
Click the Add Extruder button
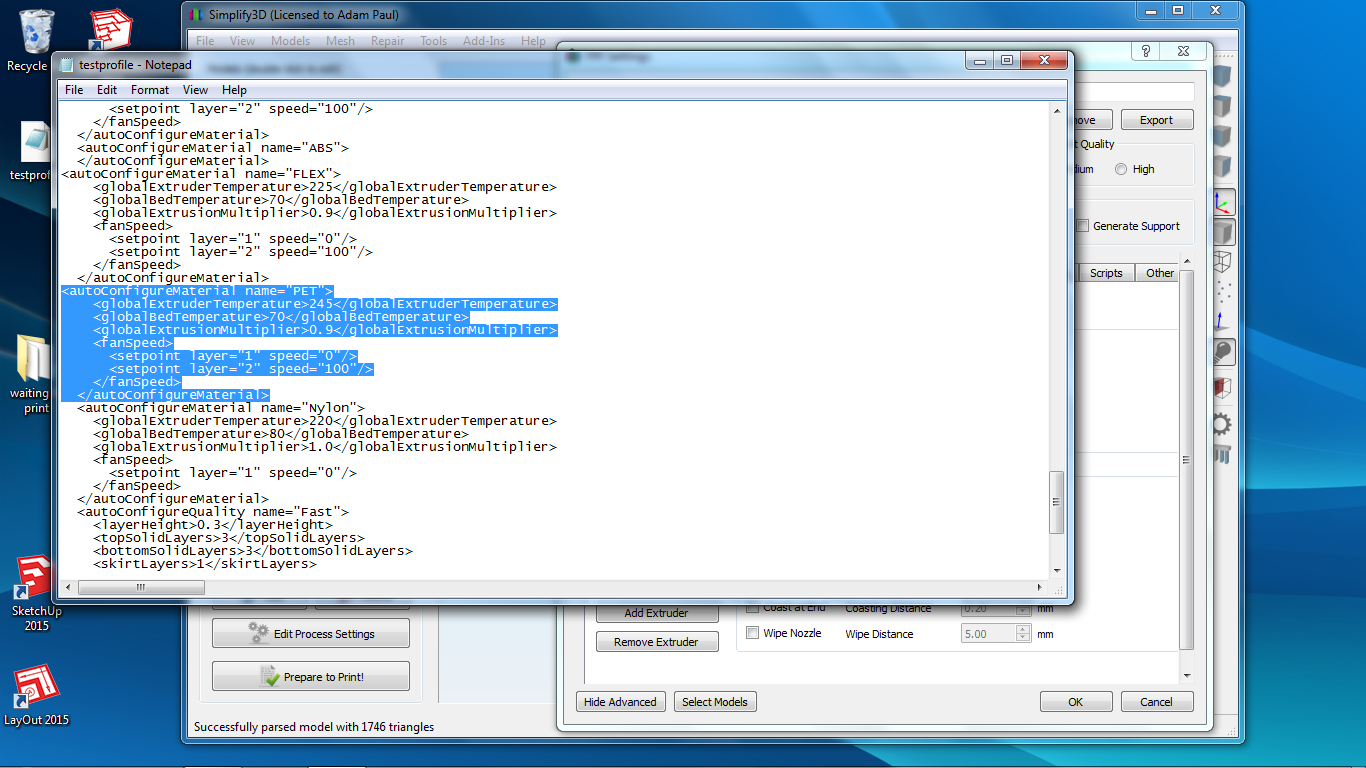pyautogui.click(x=657, y=613)
